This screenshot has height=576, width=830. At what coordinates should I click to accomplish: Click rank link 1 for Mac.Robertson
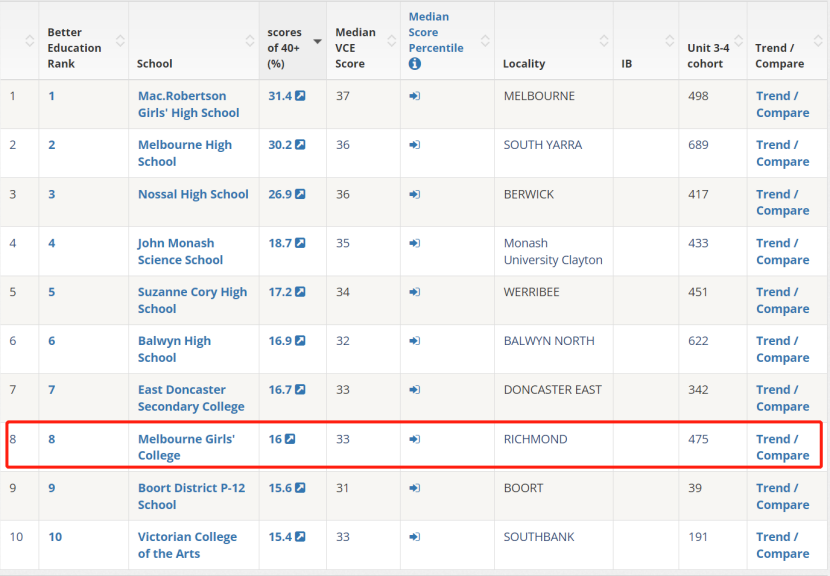(x=51, y=96)
